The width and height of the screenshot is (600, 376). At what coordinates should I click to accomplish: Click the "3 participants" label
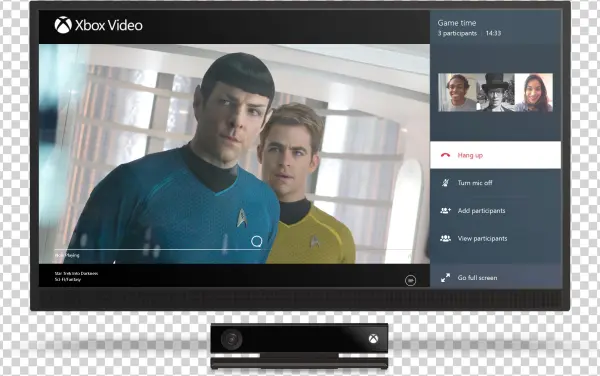pos(457,33)
